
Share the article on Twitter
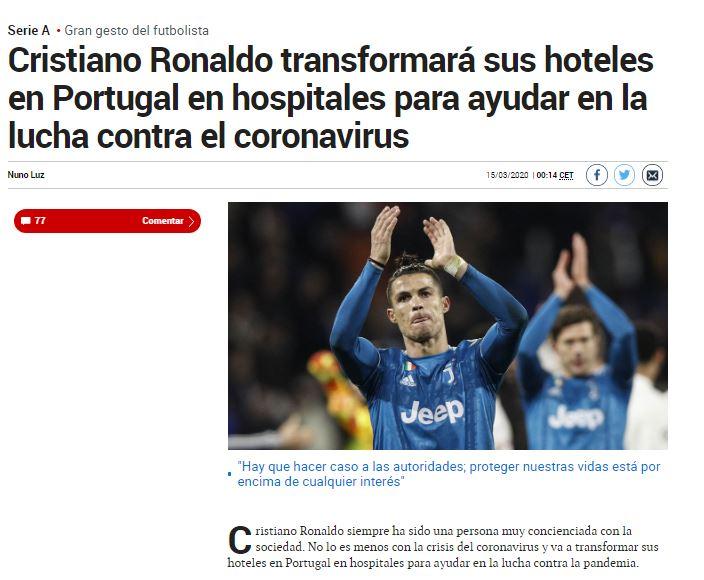(x=624, y=175)
